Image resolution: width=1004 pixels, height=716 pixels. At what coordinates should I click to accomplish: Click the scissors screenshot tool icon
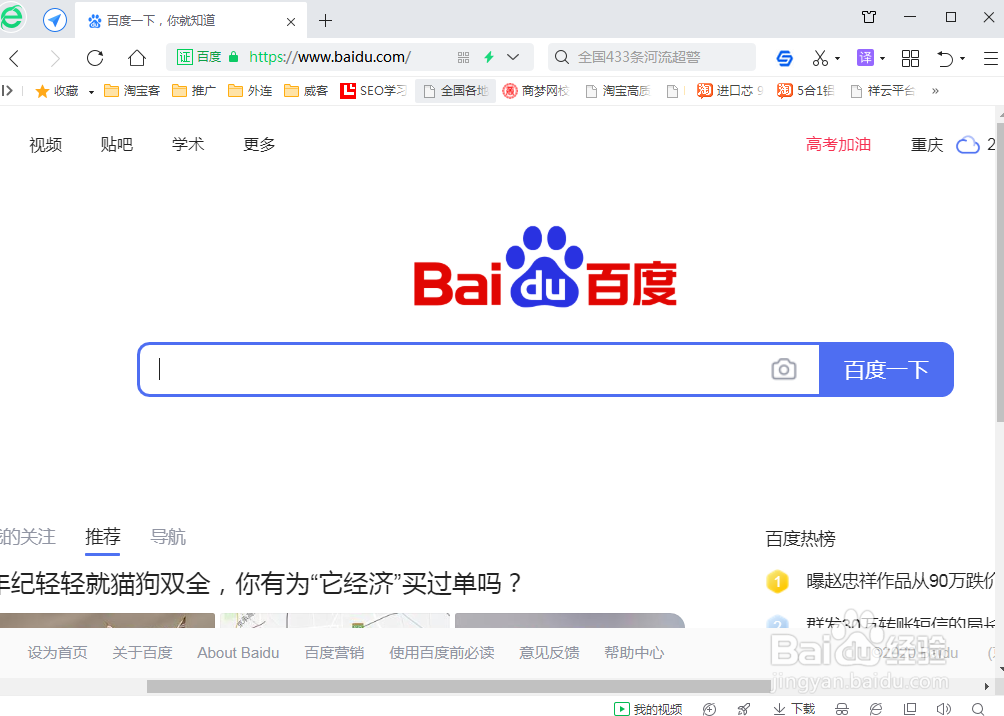tap(820, 58)
